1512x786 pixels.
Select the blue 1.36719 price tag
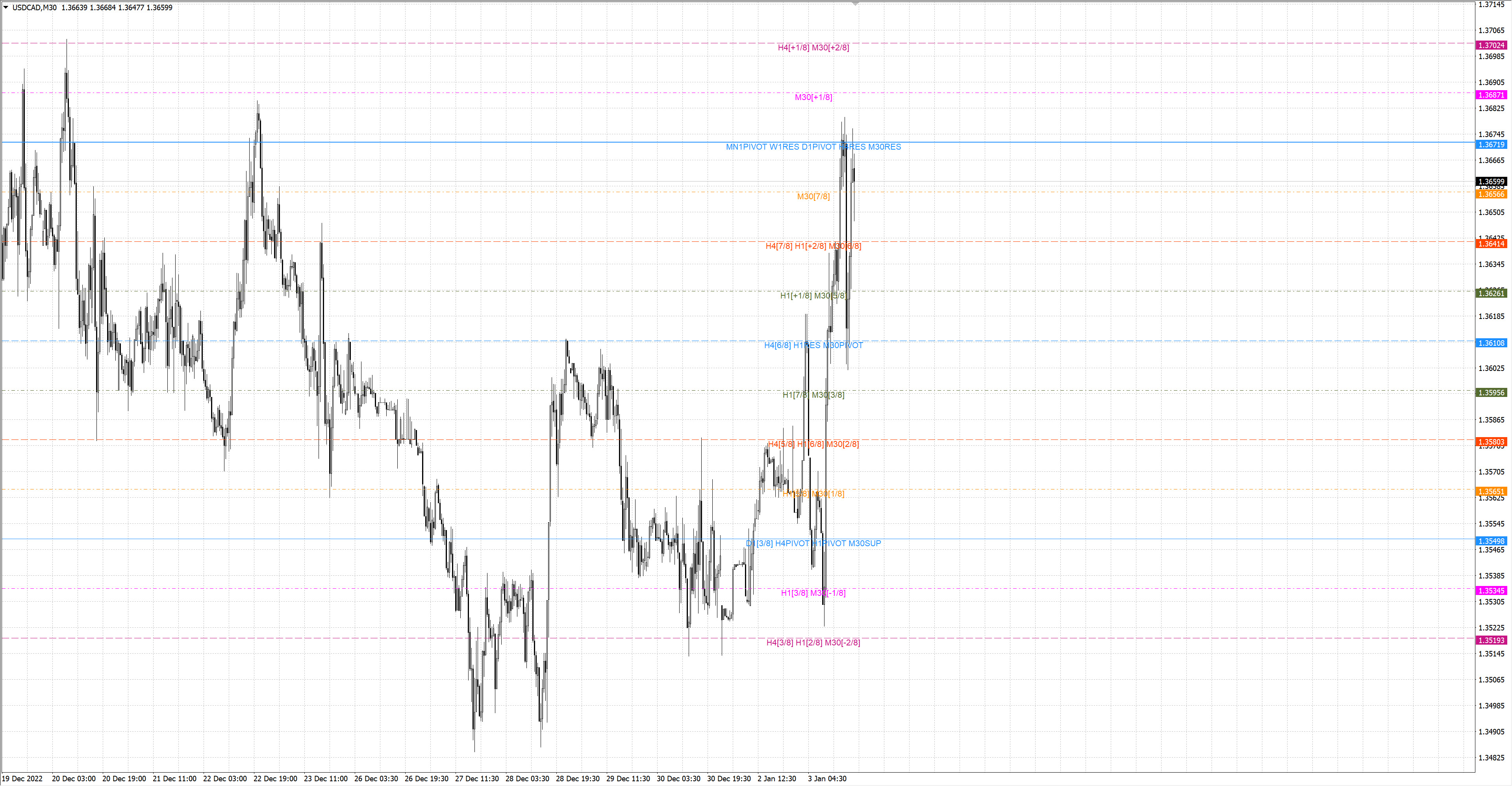[1491, 145]
